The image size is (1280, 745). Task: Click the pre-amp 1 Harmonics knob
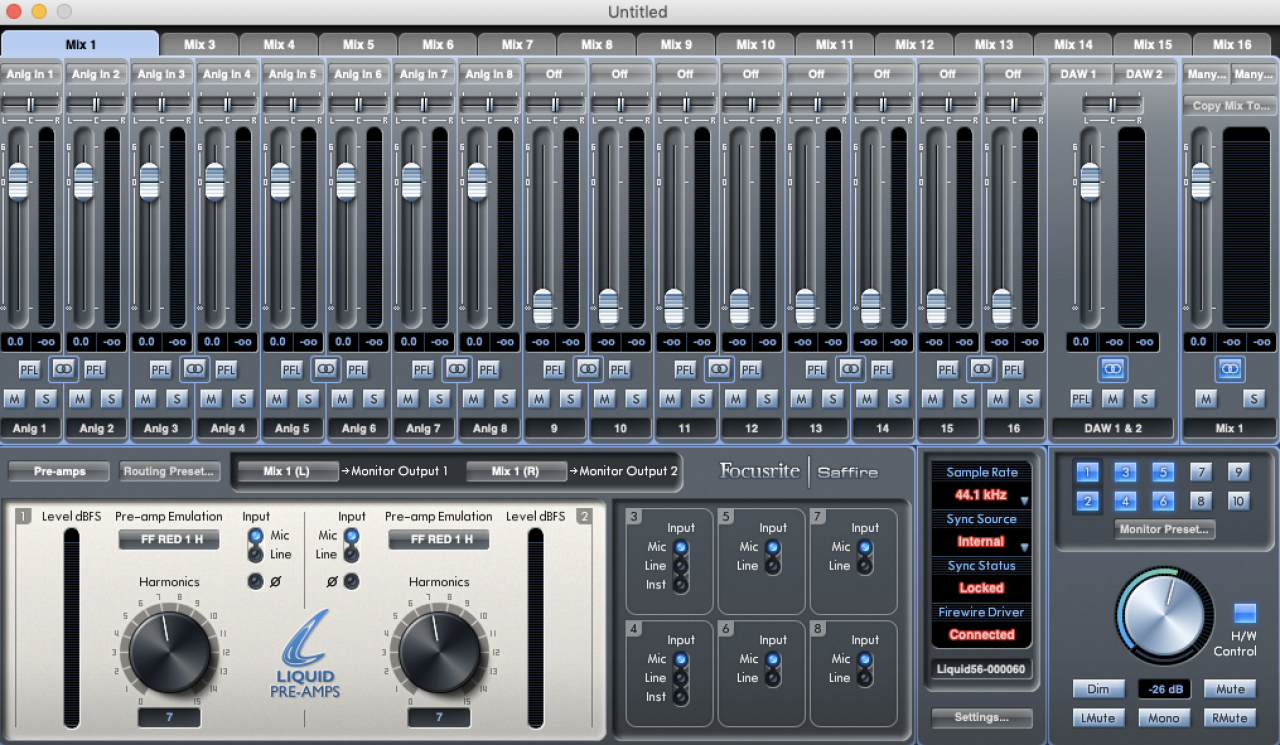tap(170, 652)
